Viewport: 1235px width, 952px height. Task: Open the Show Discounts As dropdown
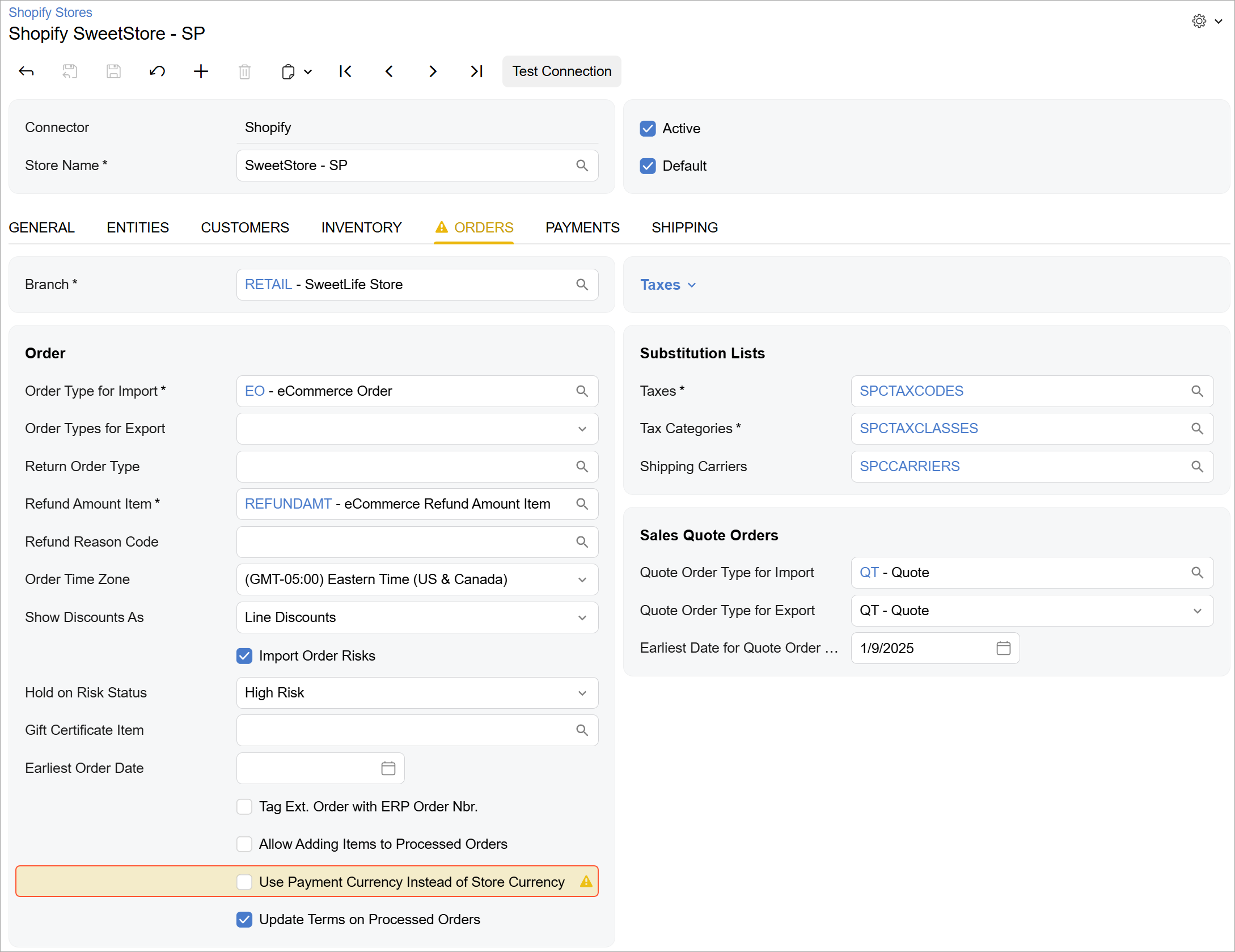coord(582,618)
